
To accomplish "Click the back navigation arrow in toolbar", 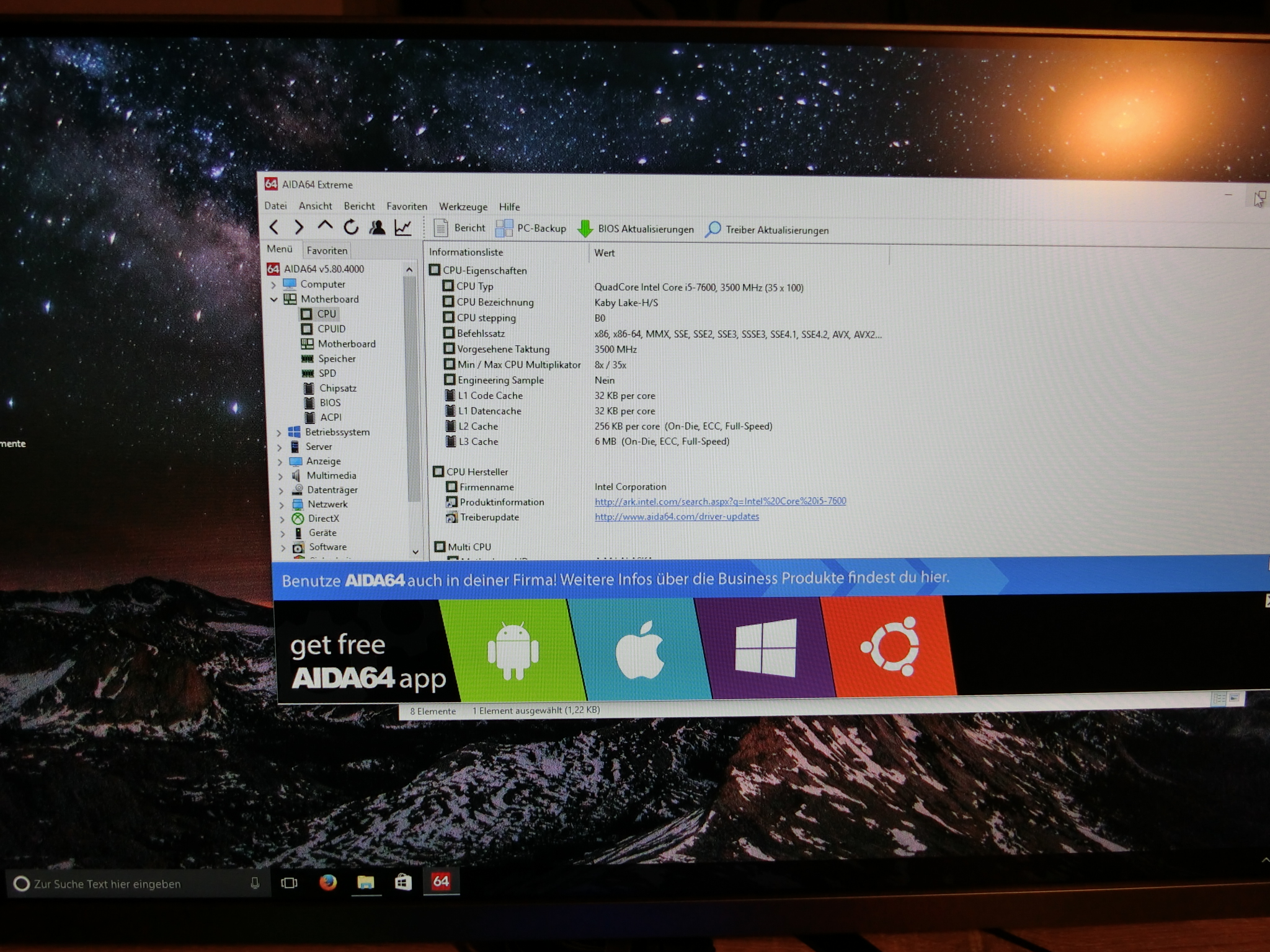I will [x=274, y=227].
